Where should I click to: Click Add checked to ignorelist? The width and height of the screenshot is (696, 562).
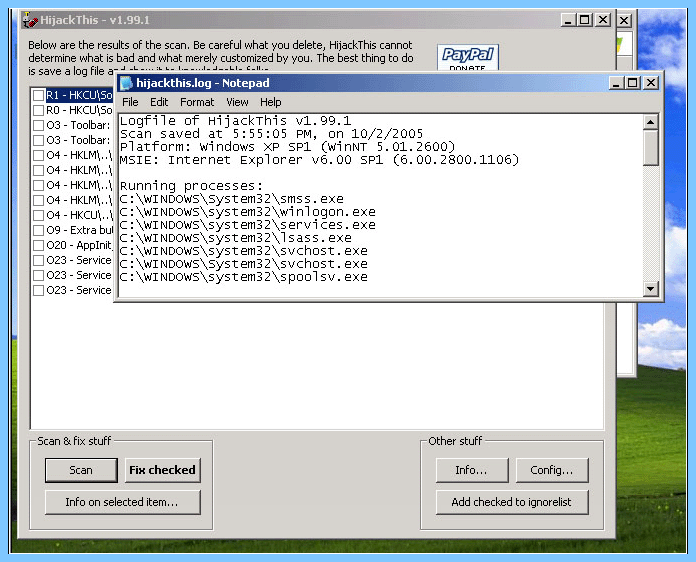click(x=512, y=502)
